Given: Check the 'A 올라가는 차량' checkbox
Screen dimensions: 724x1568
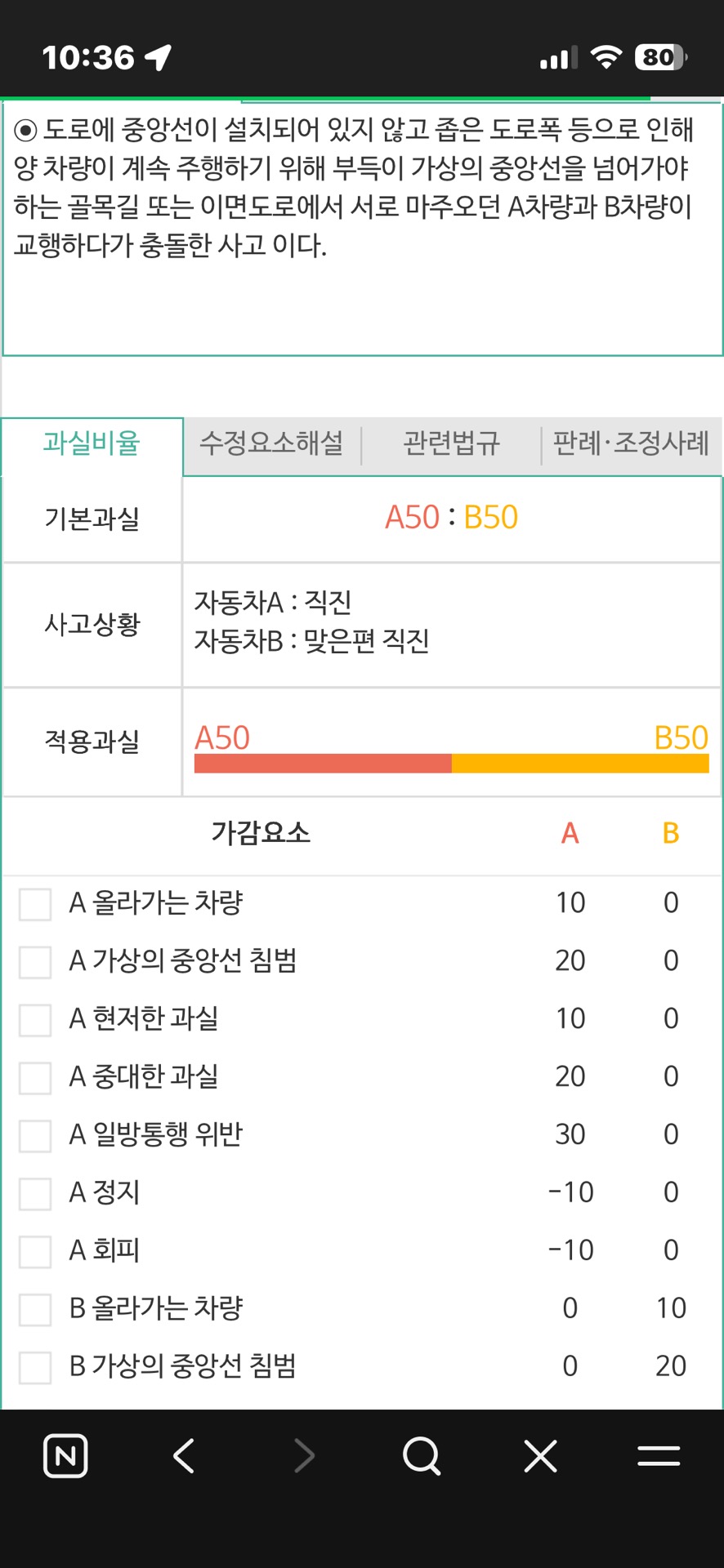Looking at the screenshot, I should (x=35, y=903).
